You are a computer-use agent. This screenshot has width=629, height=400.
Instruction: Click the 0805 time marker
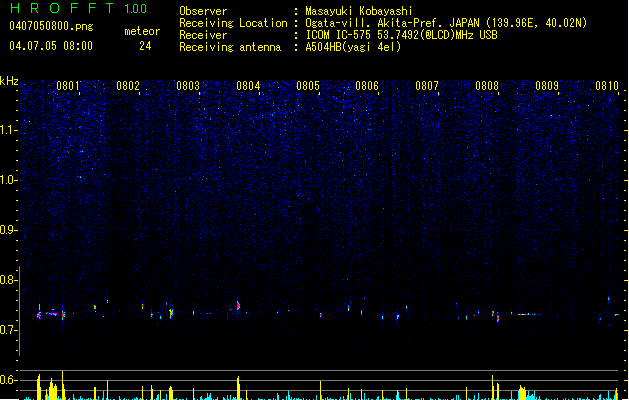[x=308, y=86]
